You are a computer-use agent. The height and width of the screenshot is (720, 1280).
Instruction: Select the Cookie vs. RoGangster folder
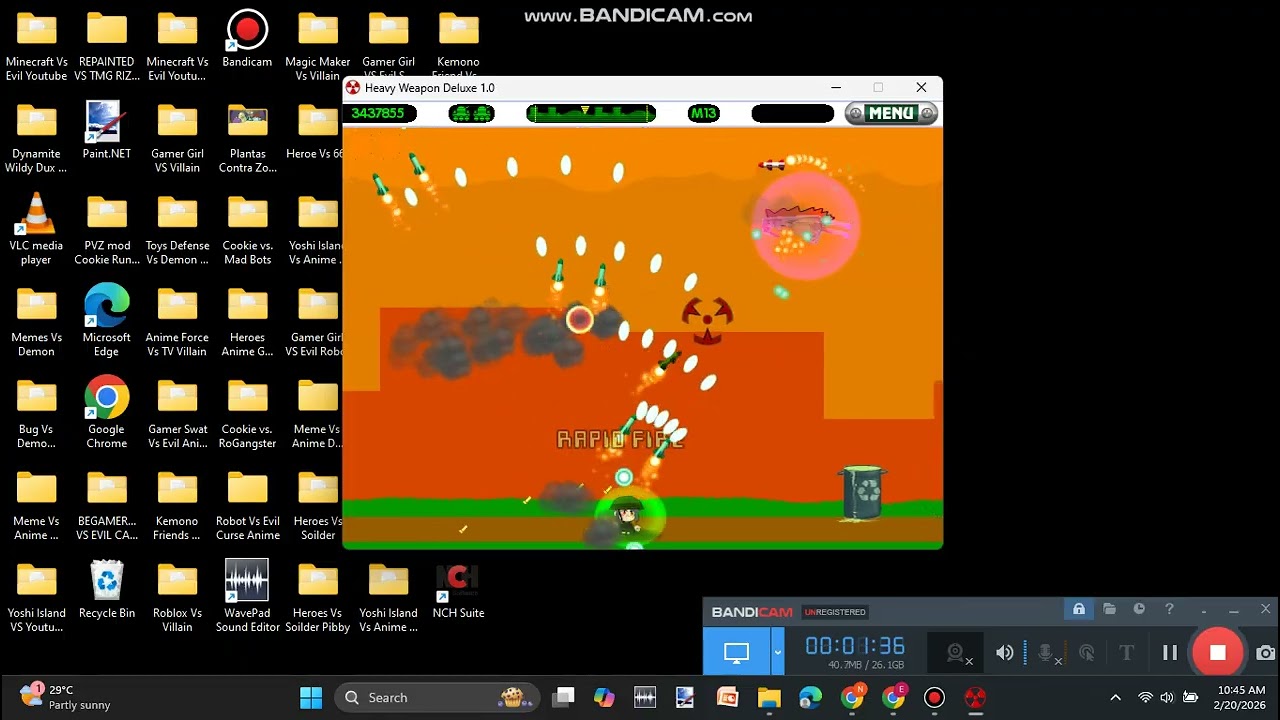[247, 412]
